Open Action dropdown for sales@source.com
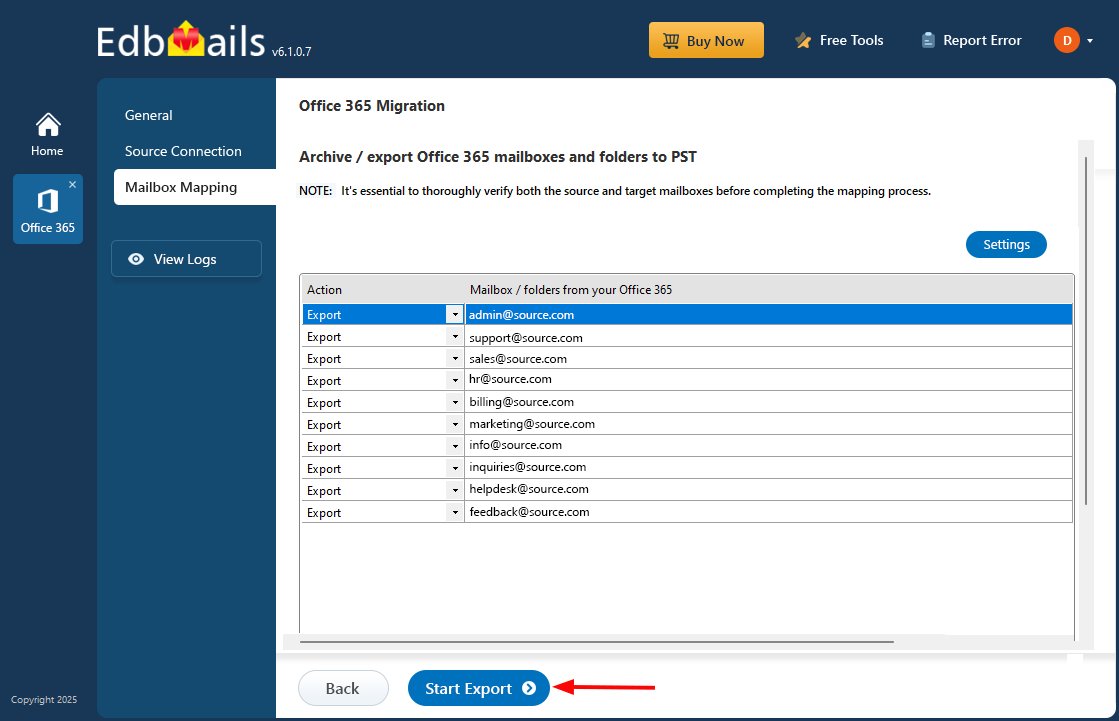This screenshot has height=721, width=1119. pos(455,358)
